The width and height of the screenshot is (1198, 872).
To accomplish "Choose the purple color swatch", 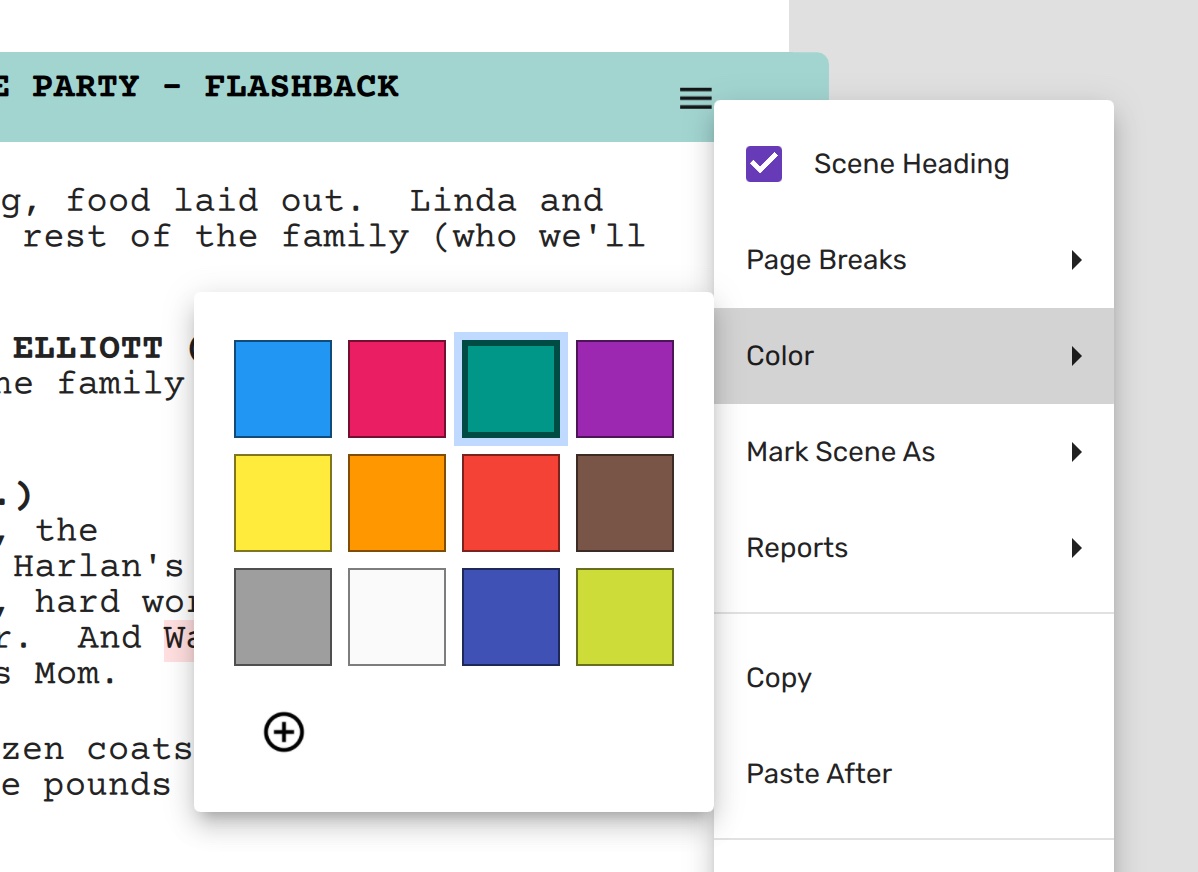I will tap(625, 389).
